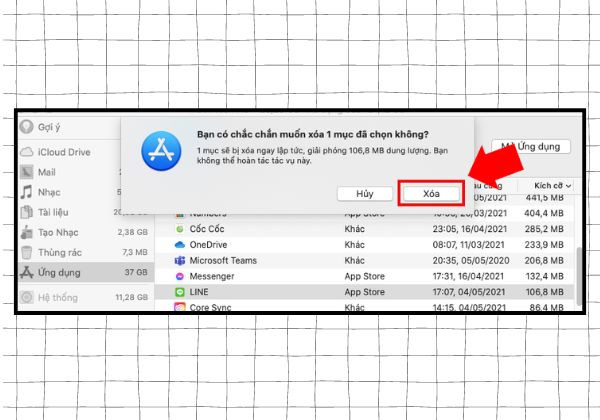Click the Mở Ứng dụng button

pos(531,147)
